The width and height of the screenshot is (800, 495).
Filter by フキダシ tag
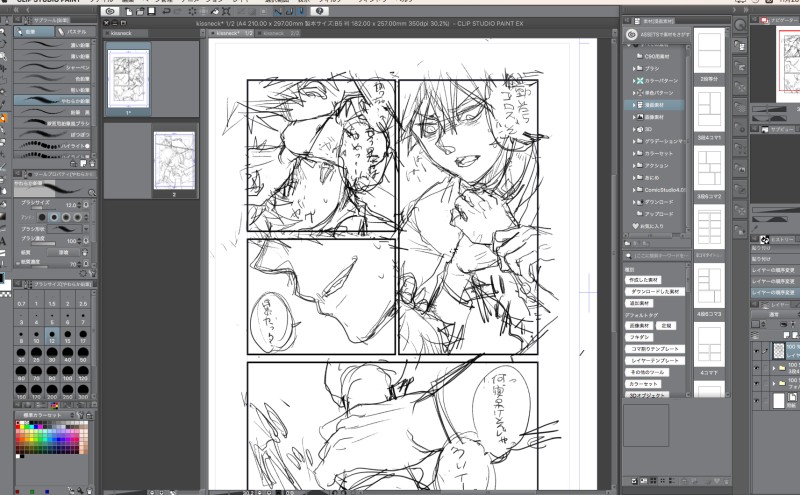639,337
